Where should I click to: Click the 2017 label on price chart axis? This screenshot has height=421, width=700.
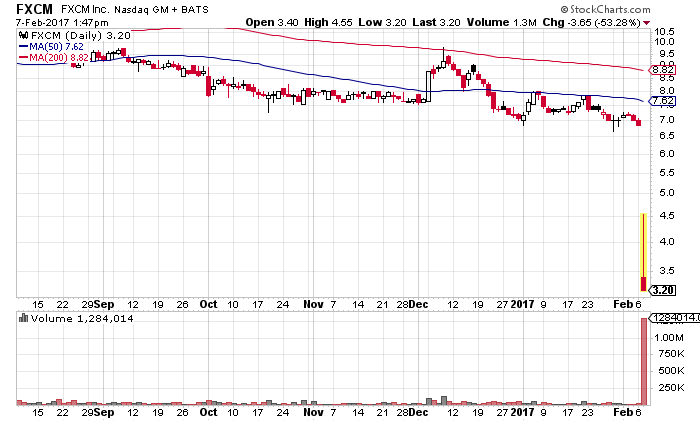pos(522,304)
